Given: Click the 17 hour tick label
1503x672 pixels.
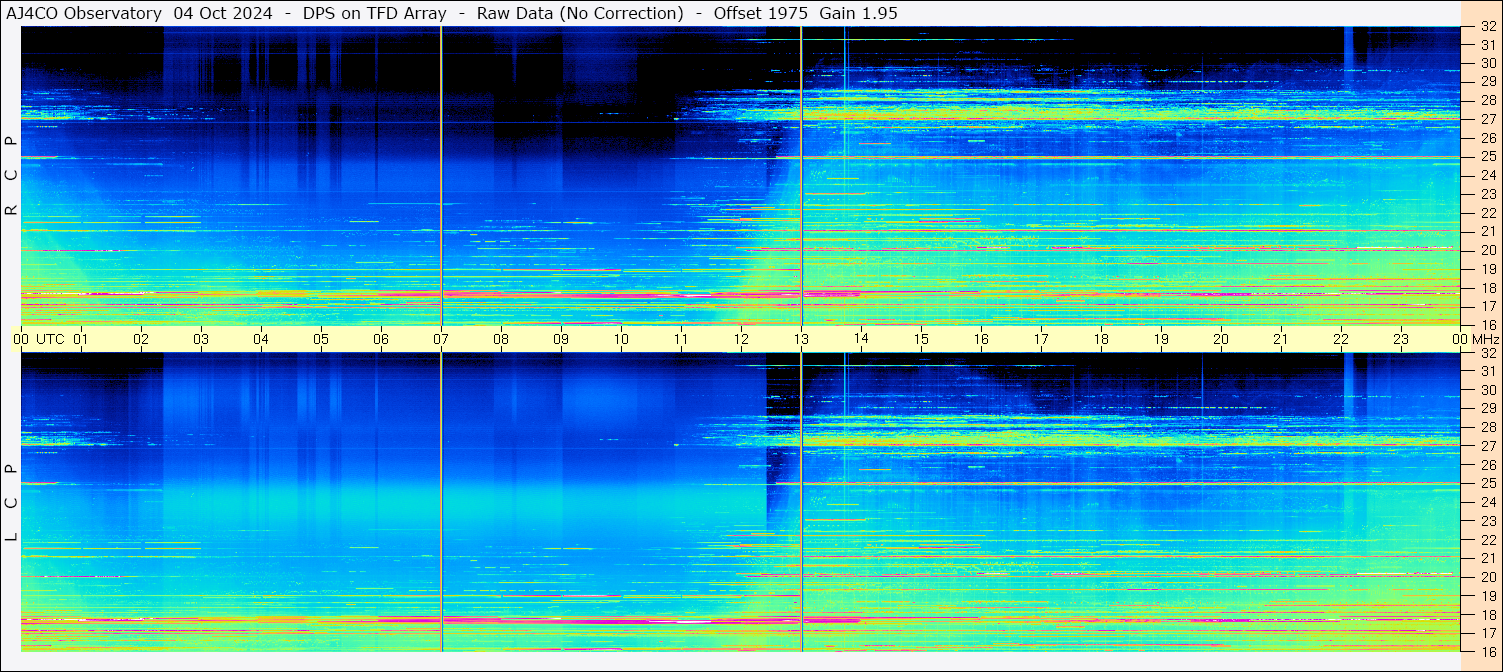Looking at the screenshot, I should tap(1041, 339).
